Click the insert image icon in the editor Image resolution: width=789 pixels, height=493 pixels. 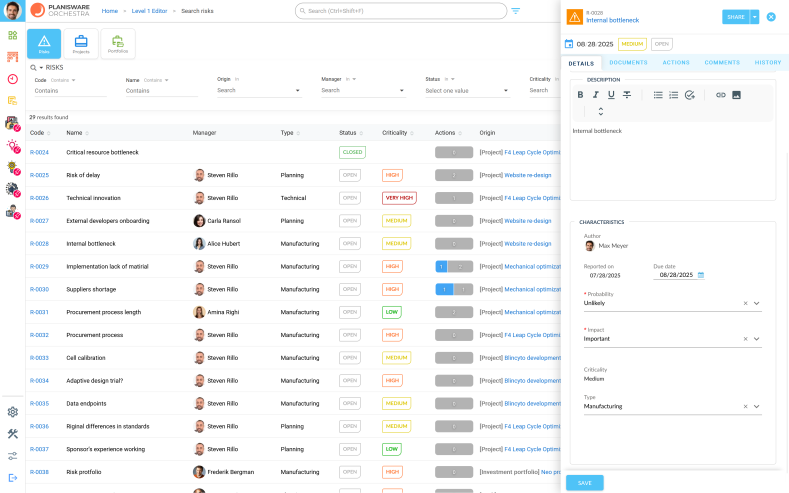click(736, 95)
